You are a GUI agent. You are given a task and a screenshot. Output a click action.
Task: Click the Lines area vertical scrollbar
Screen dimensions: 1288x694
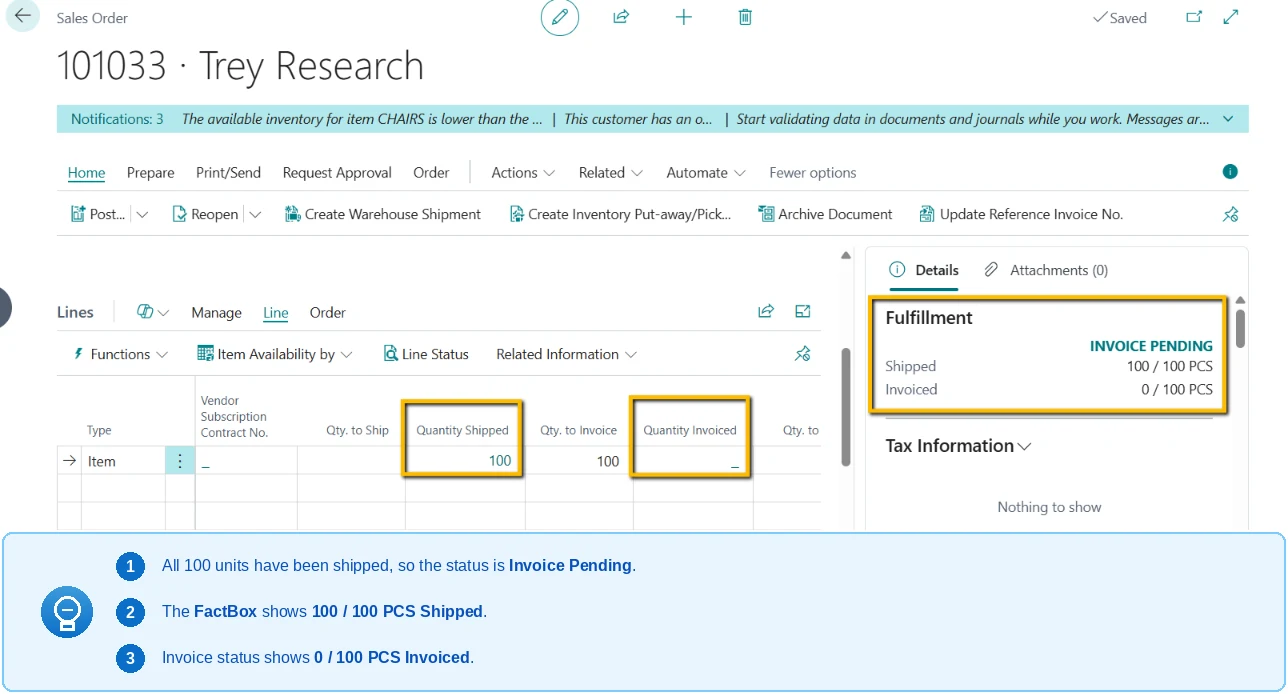[845, 406]
